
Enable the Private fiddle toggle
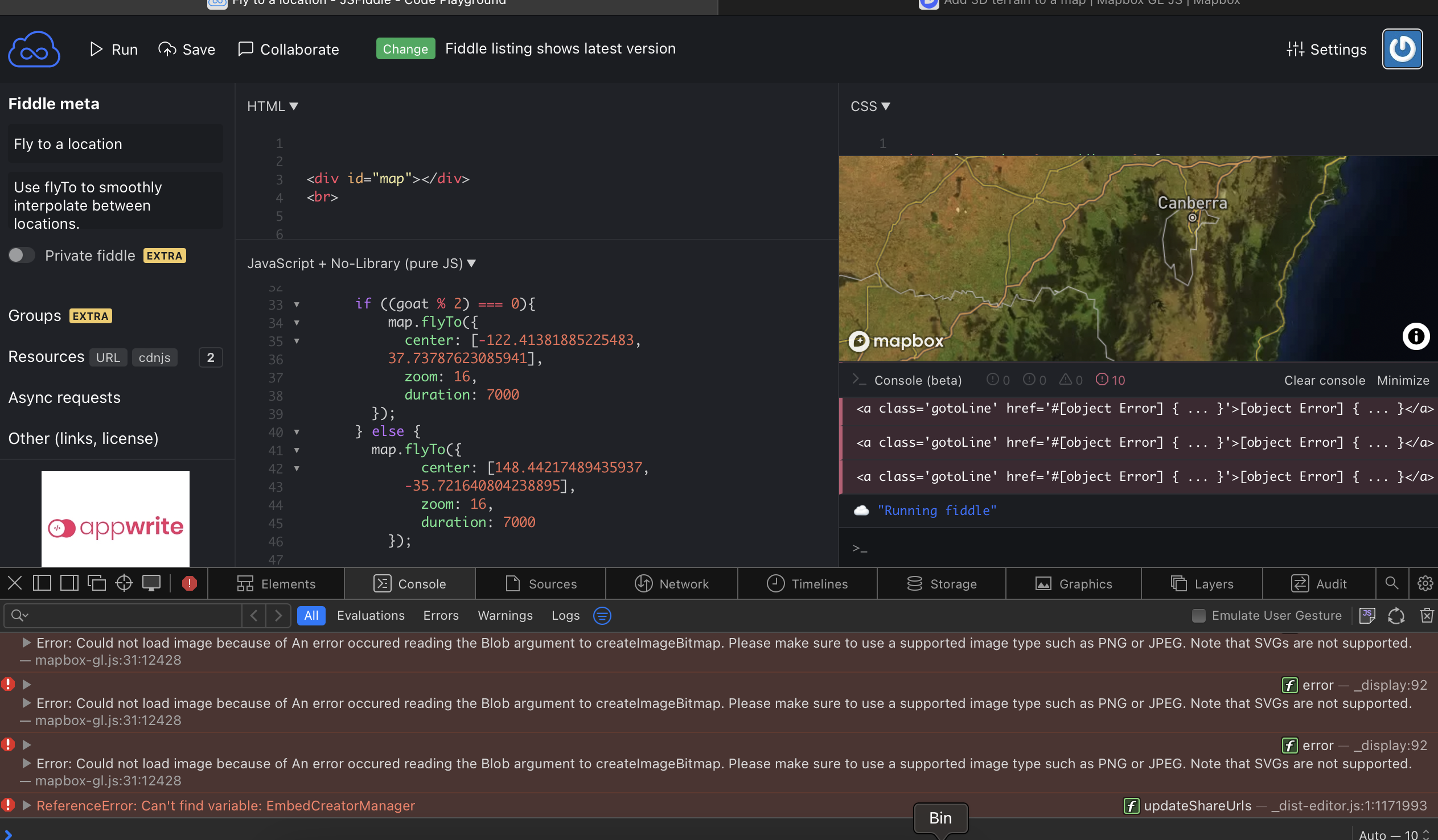click(x=22, y=255)
